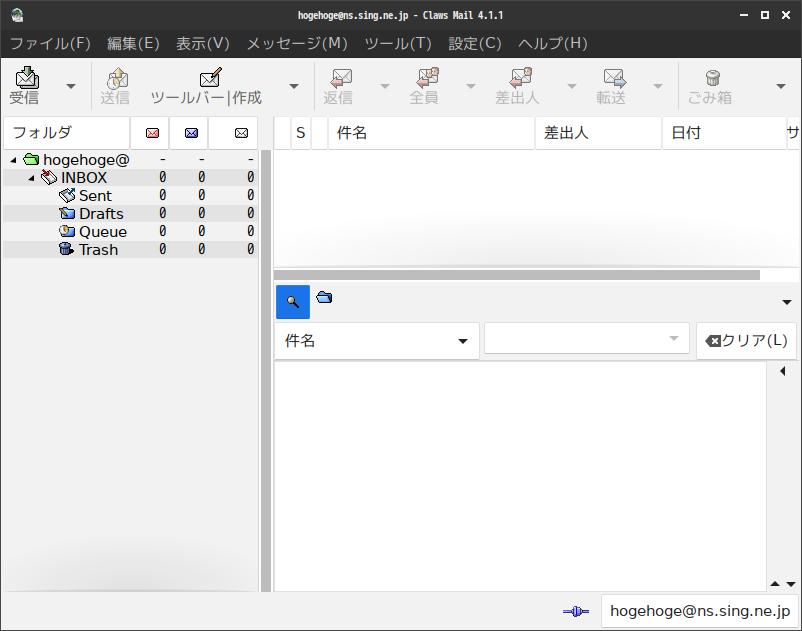The height and width of the screenshot is (631, 802).
Task: Open the dropdown arrow next to 作成
Action: [294, 86]
